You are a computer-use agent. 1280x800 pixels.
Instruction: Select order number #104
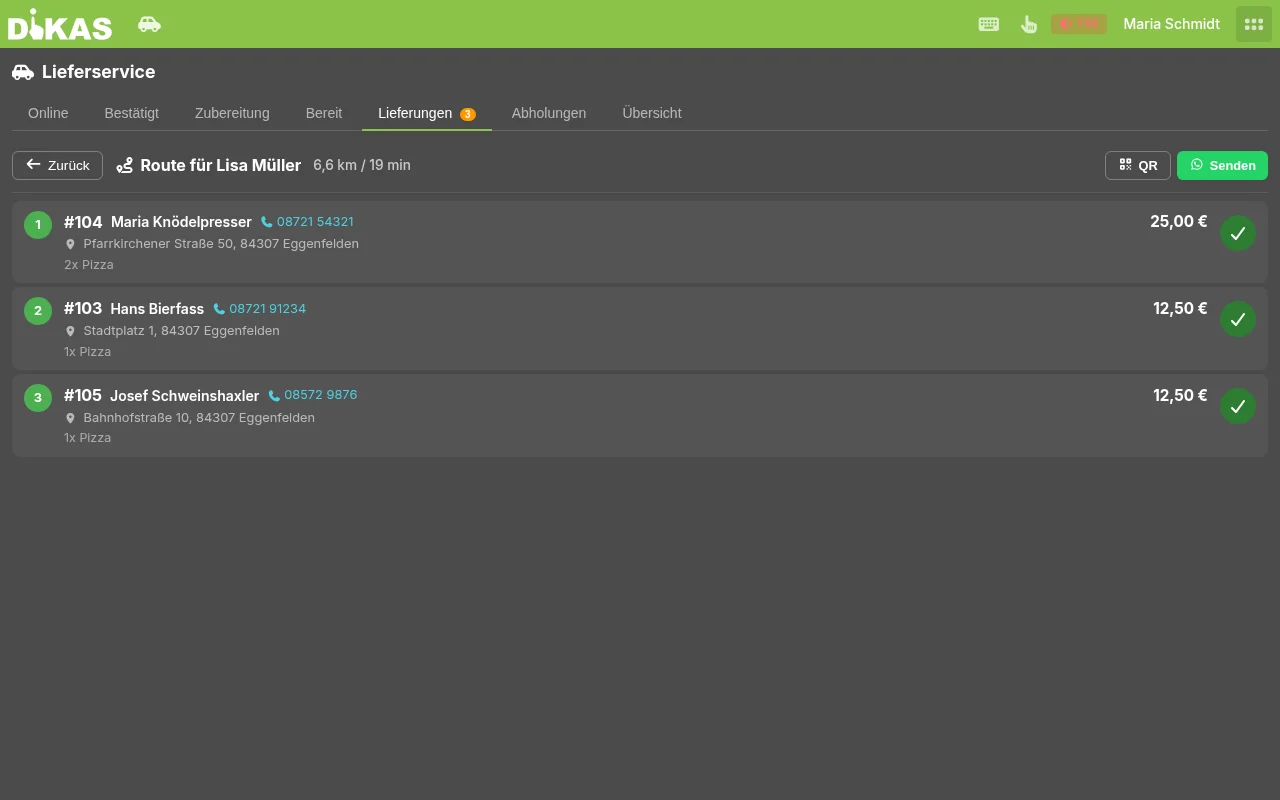click(83, 222)
